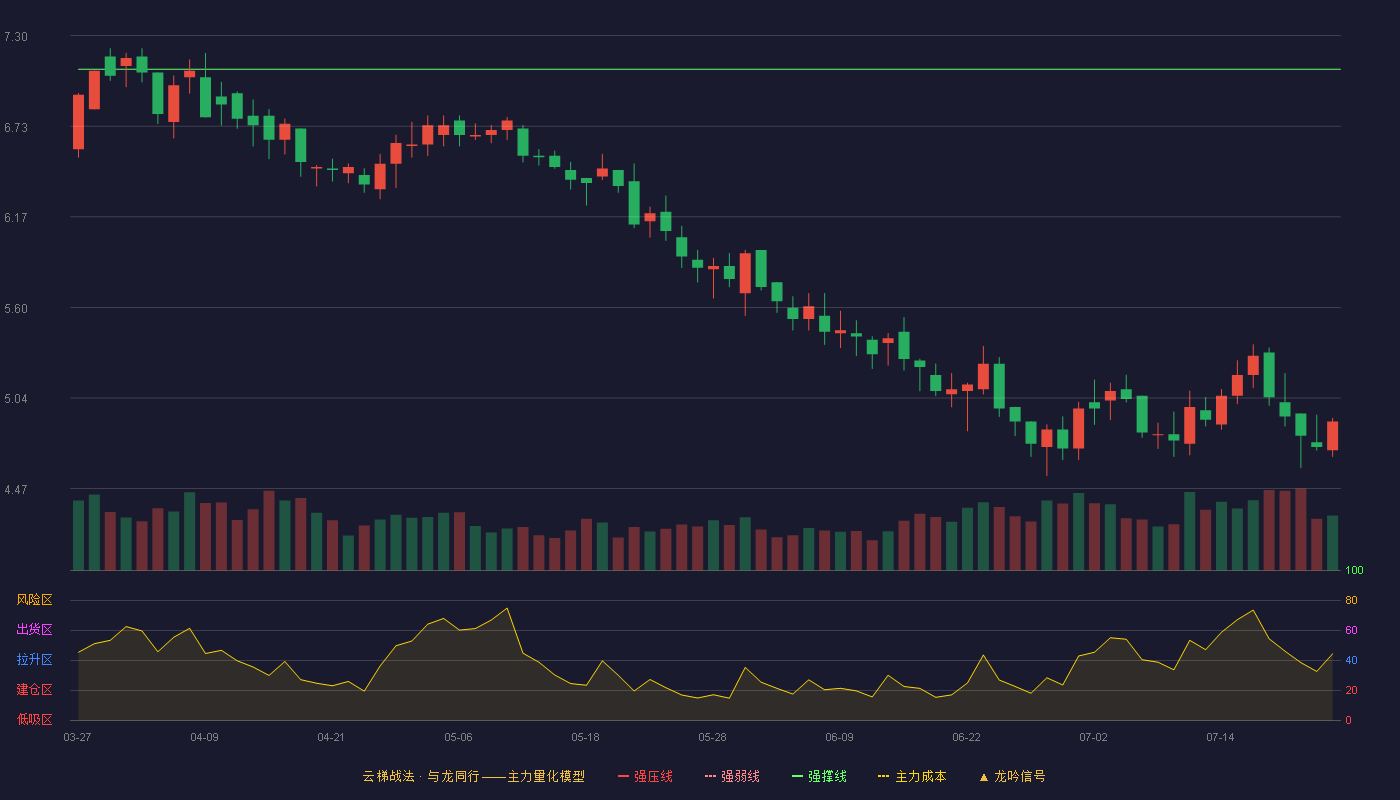The height and width of the screenshot is (800, 1400).
Task: Click the 03-27 date axis label
Action: point(77,737)
